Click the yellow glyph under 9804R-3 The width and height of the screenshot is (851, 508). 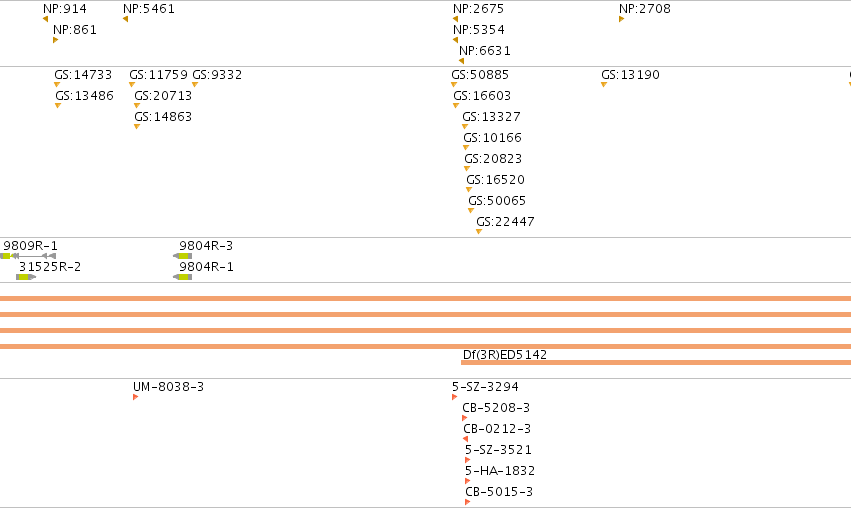183,256
